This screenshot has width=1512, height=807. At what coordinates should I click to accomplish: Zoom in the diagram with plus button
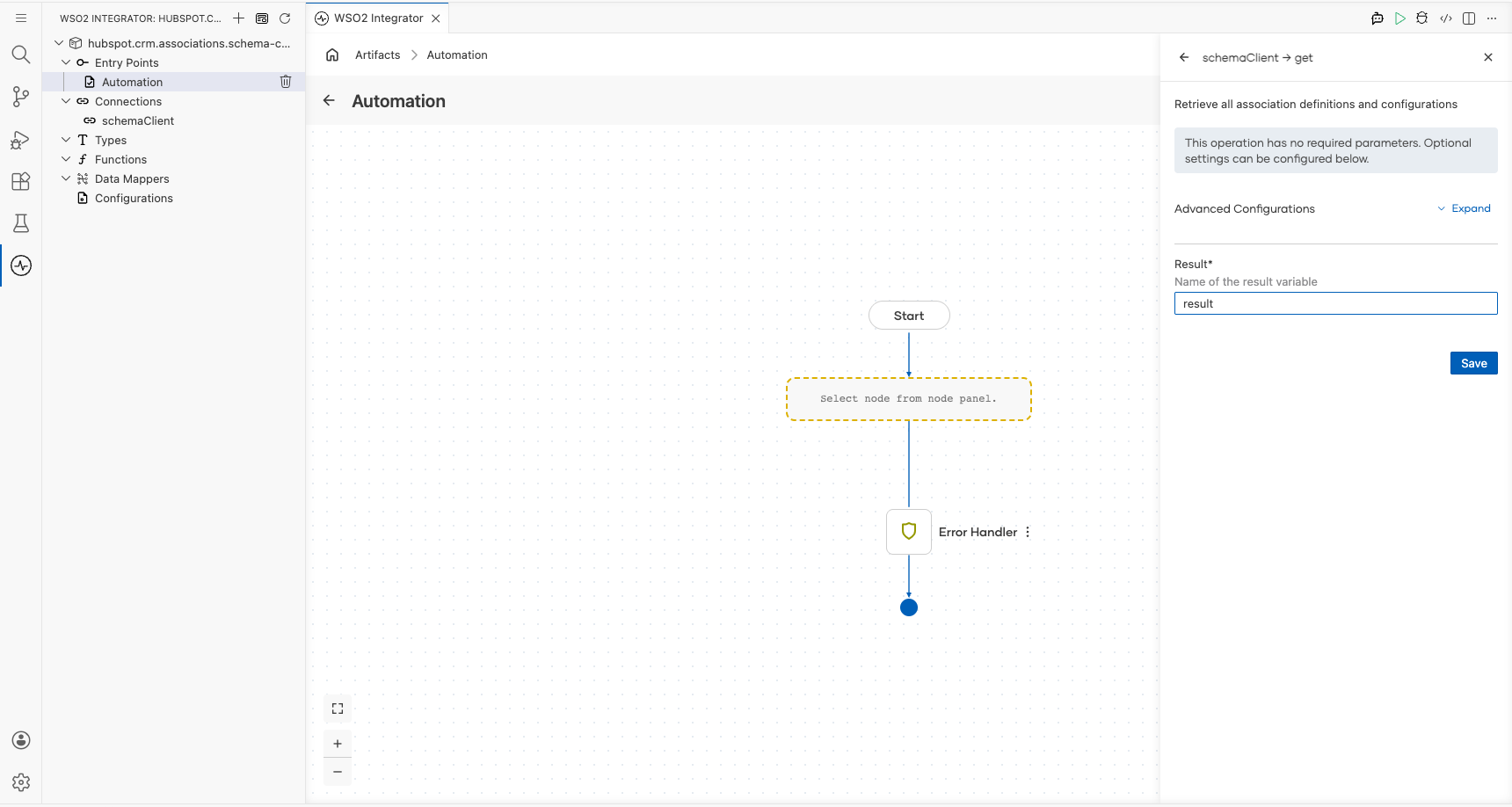tap(338, 744)
